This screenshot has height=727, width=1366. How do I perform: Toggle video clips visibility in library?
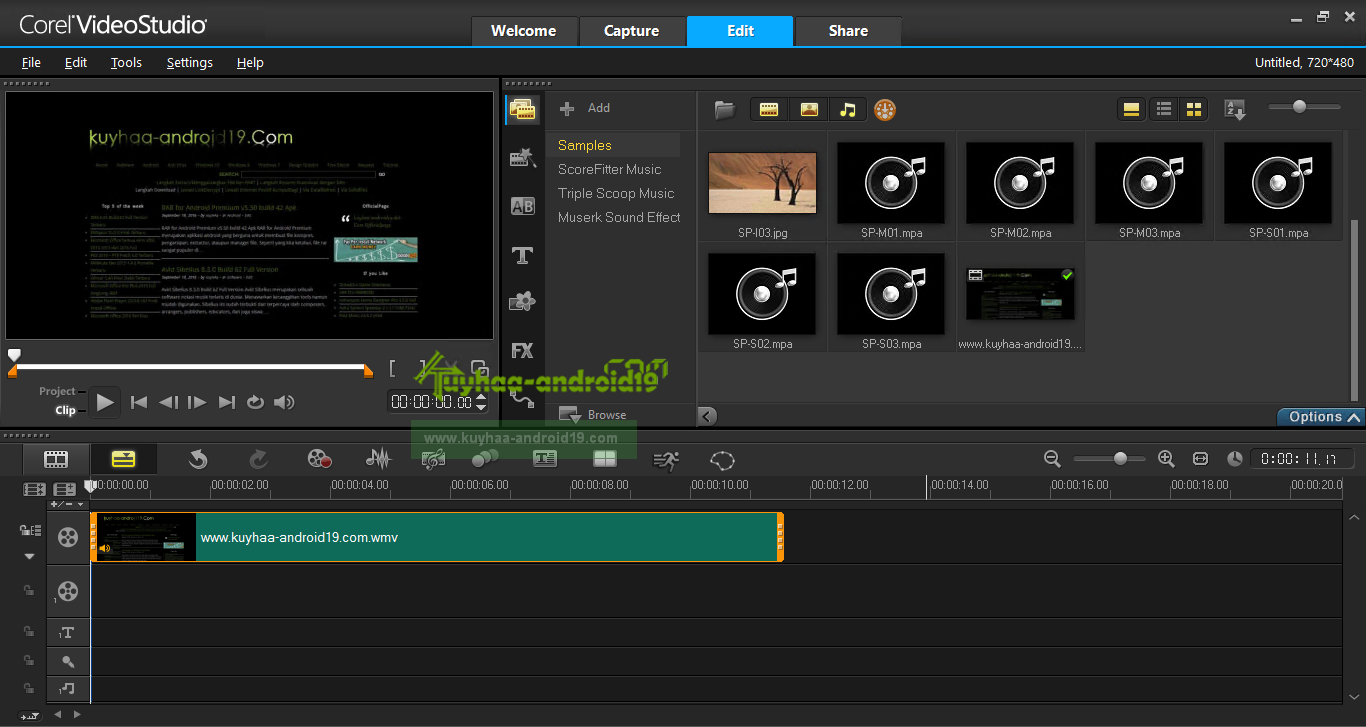[x=769, y=109]
